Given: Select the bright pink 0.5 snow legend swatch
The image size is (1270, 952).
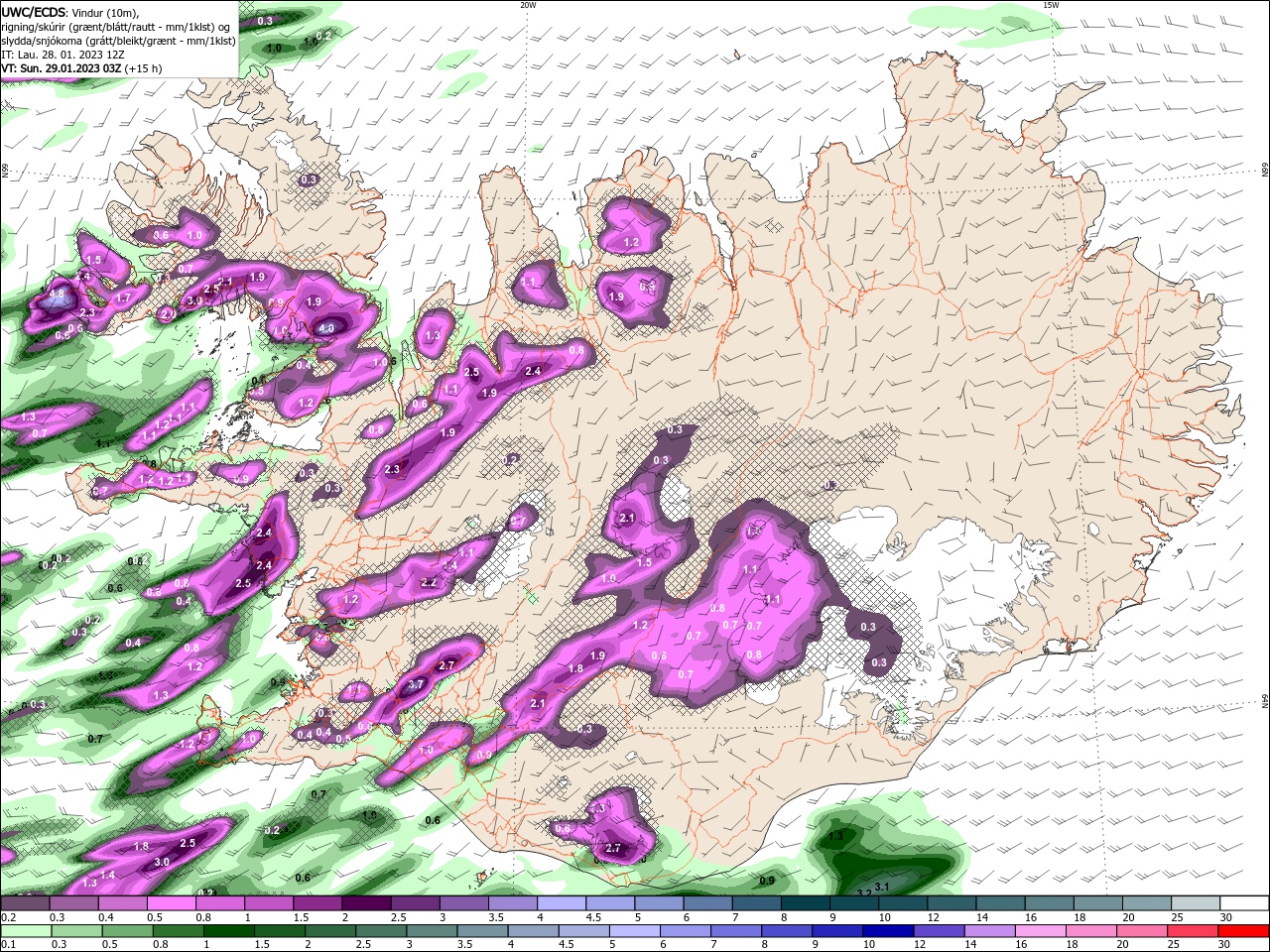Looking at the screenshot, I should 171,903.
